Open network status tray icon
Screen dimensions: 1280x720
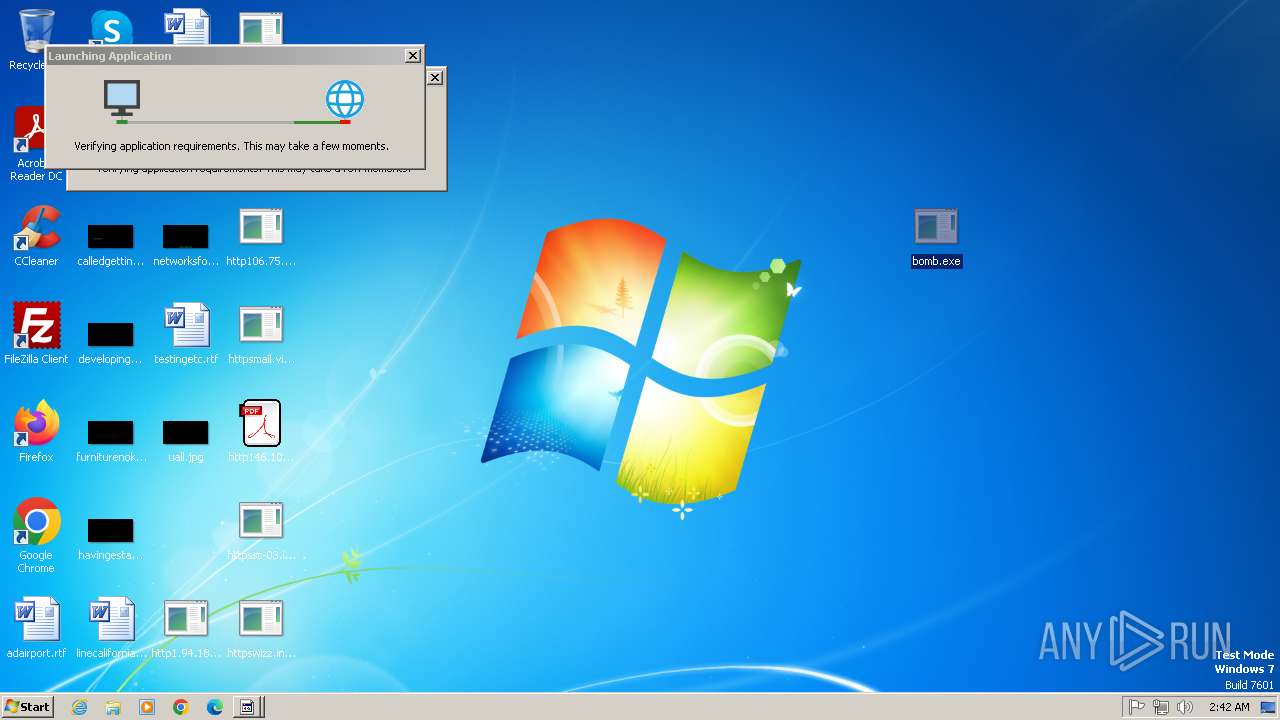[x=1161, y=707]
